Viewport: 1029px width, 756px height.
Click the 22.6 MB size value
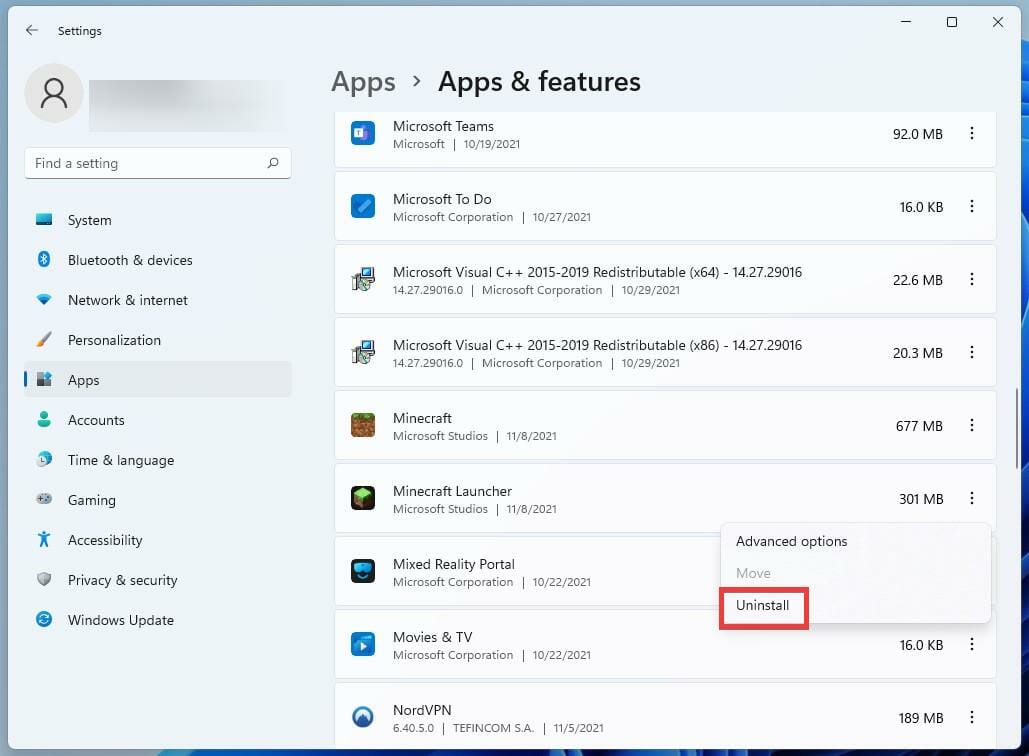(917, 280)
